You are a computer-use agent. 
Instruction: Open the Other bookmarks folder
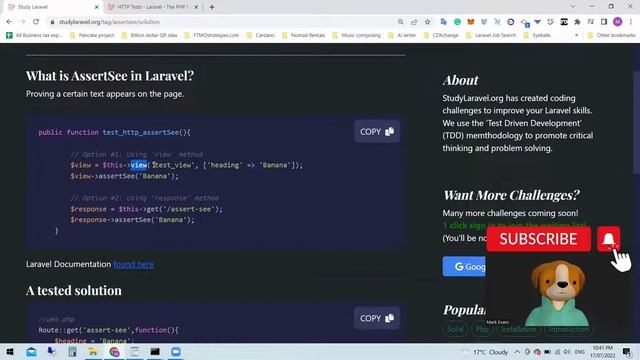[x=611, y=36]
